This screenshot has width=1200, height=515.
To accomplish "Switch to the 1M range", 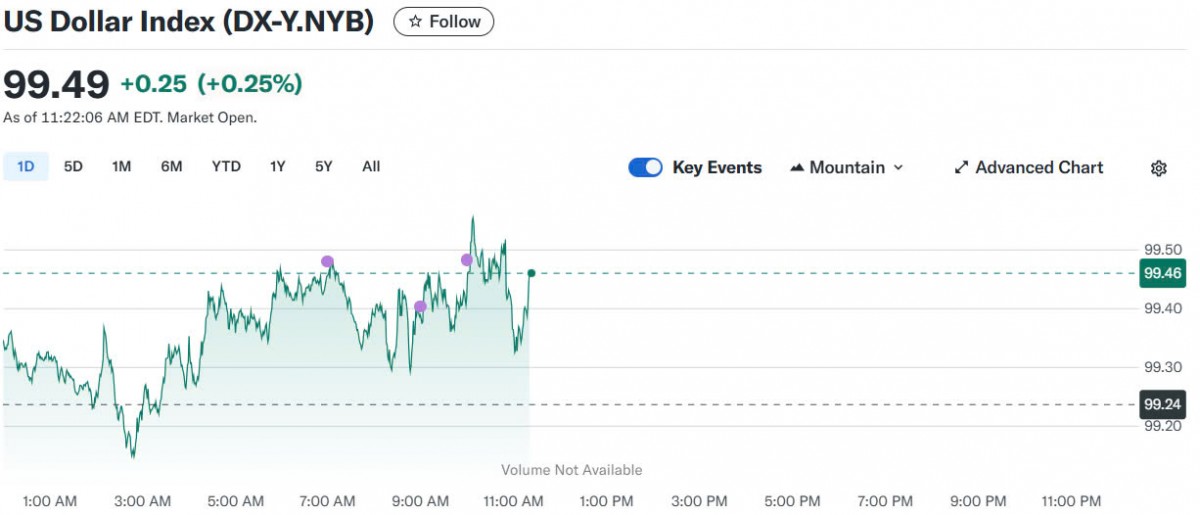I will click(x=121, y=167).
